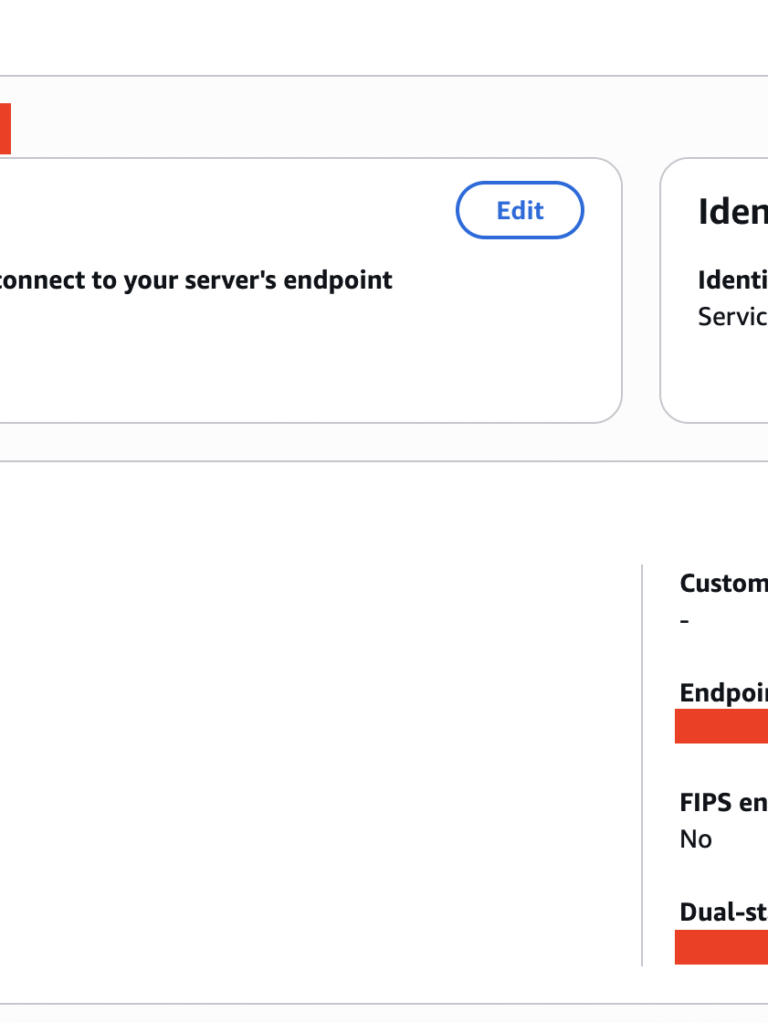The image size is (768, 1023).
Task: Click the "Servic" value text
Action: point(732,317)
